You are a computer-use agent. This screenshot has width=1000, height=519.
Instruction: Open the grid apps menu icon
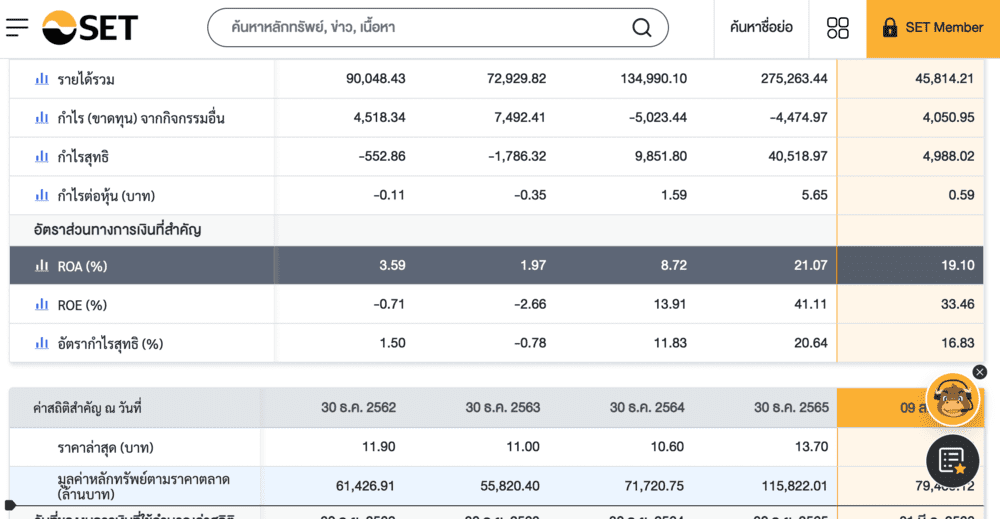point(838,28)
